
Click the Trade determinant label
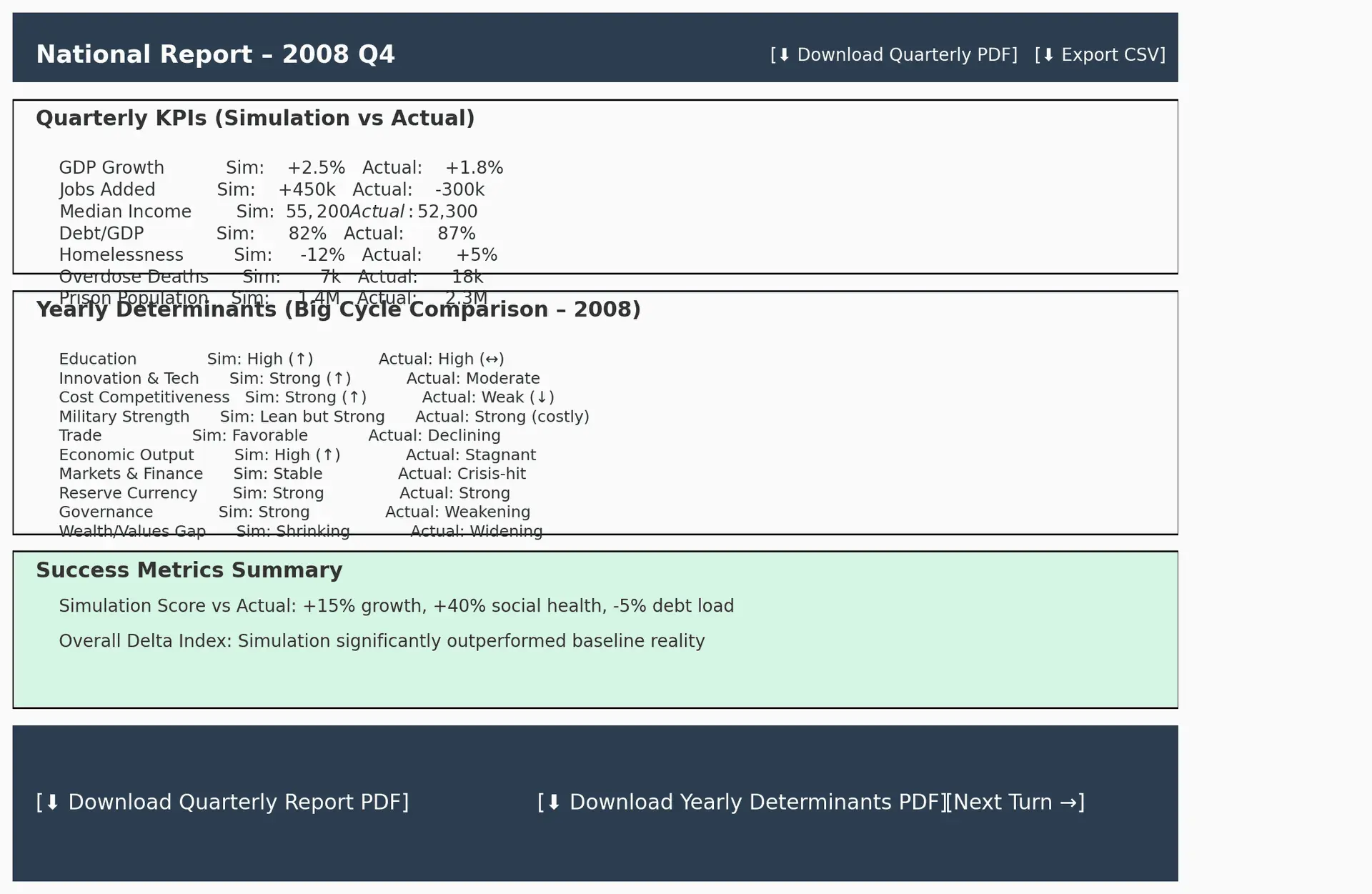coord(80,436)
